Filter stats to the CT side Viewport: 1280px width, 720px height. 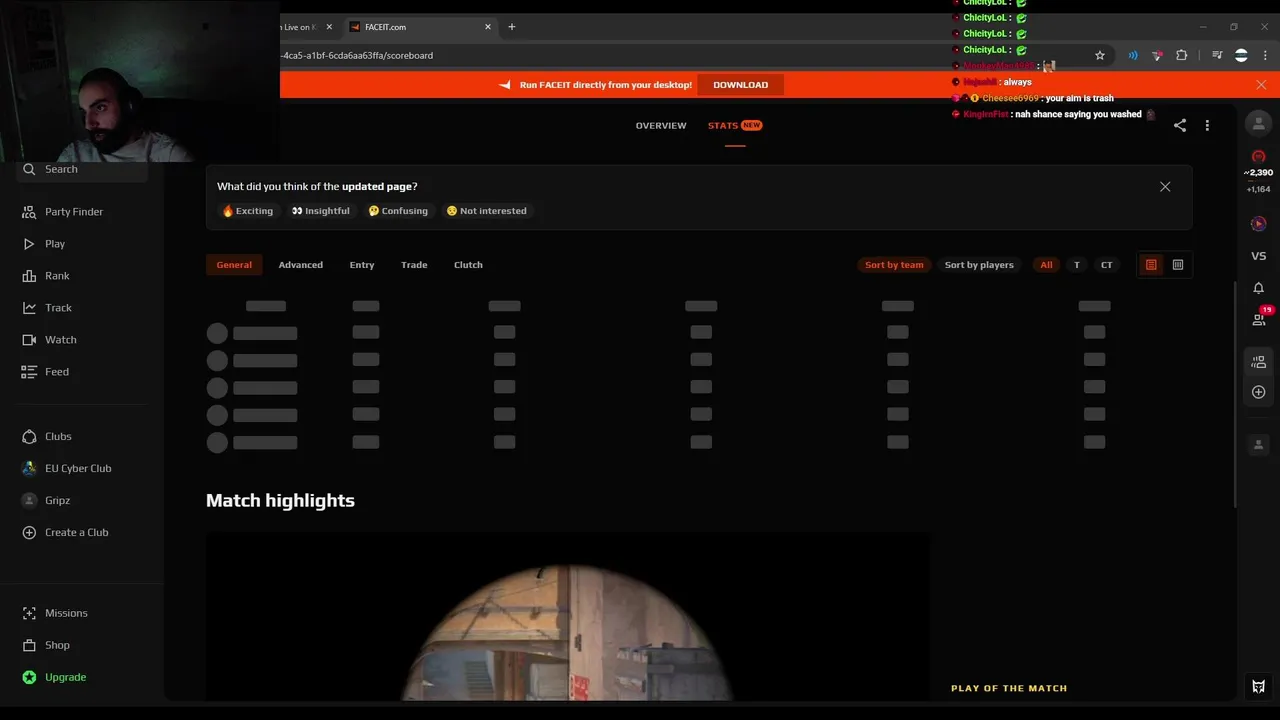pos(1106,265)
